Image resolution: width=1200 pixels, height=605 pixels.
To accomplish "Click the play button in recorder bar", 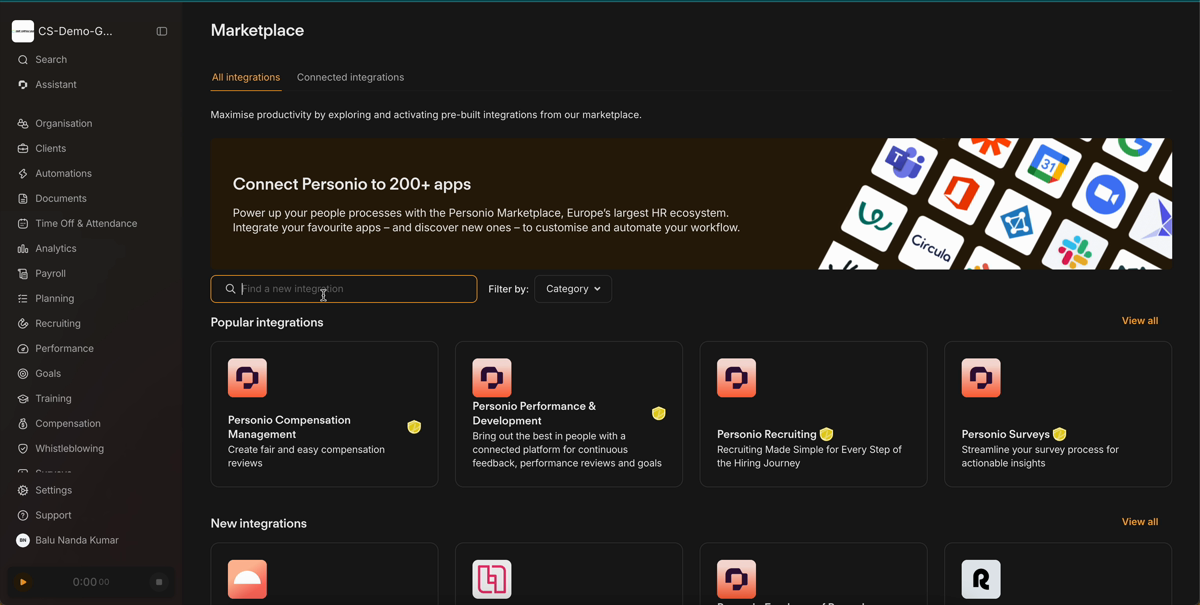I will click(22, 582).
